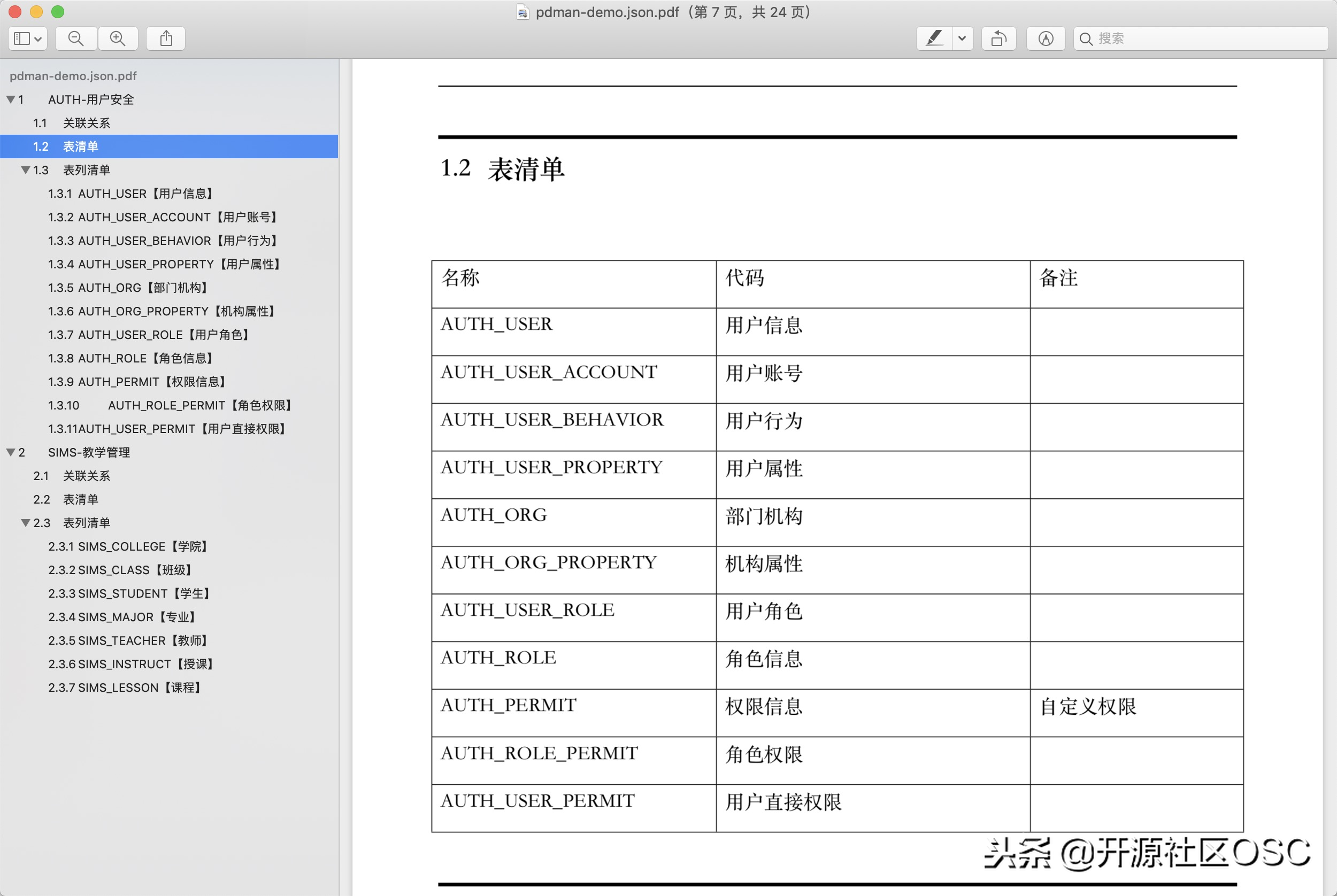Select the highlight pen tool
The height and width of the screenshot is (896, 1337).
[934, 38]
